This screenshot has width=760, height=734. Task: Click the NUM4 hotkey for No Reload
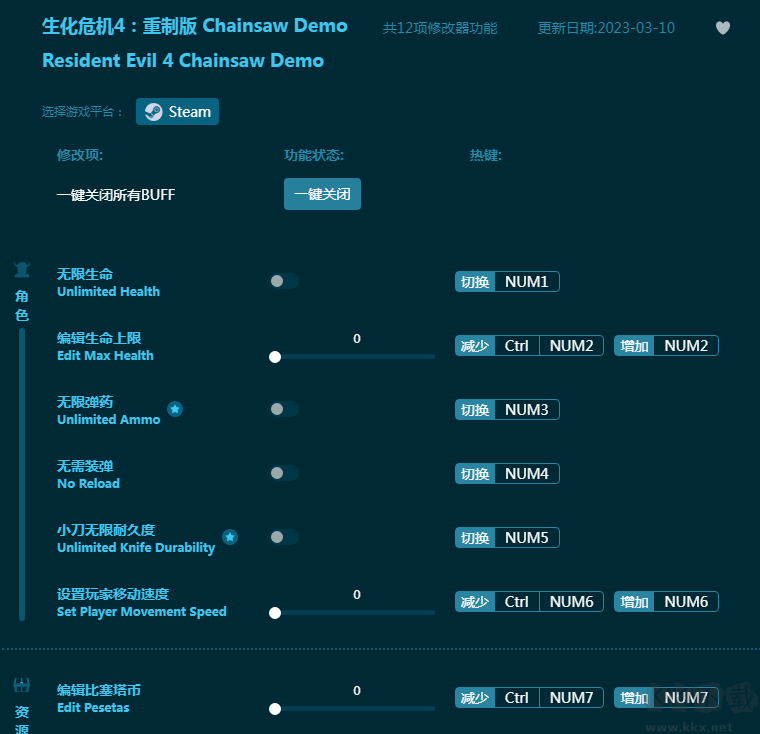pos(527,474)
